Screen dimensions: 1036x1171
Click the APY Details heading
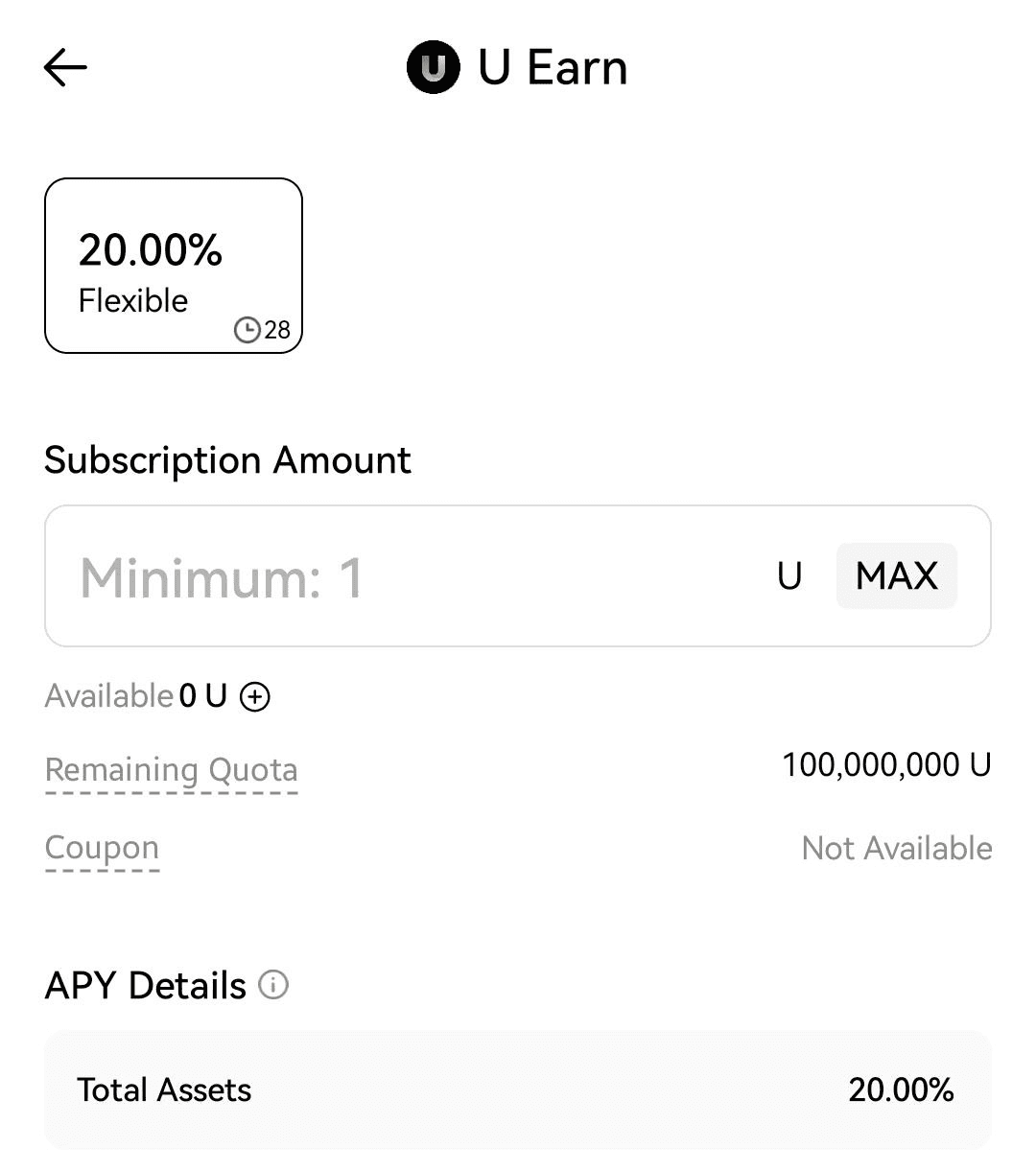click(x=145, y=986)
